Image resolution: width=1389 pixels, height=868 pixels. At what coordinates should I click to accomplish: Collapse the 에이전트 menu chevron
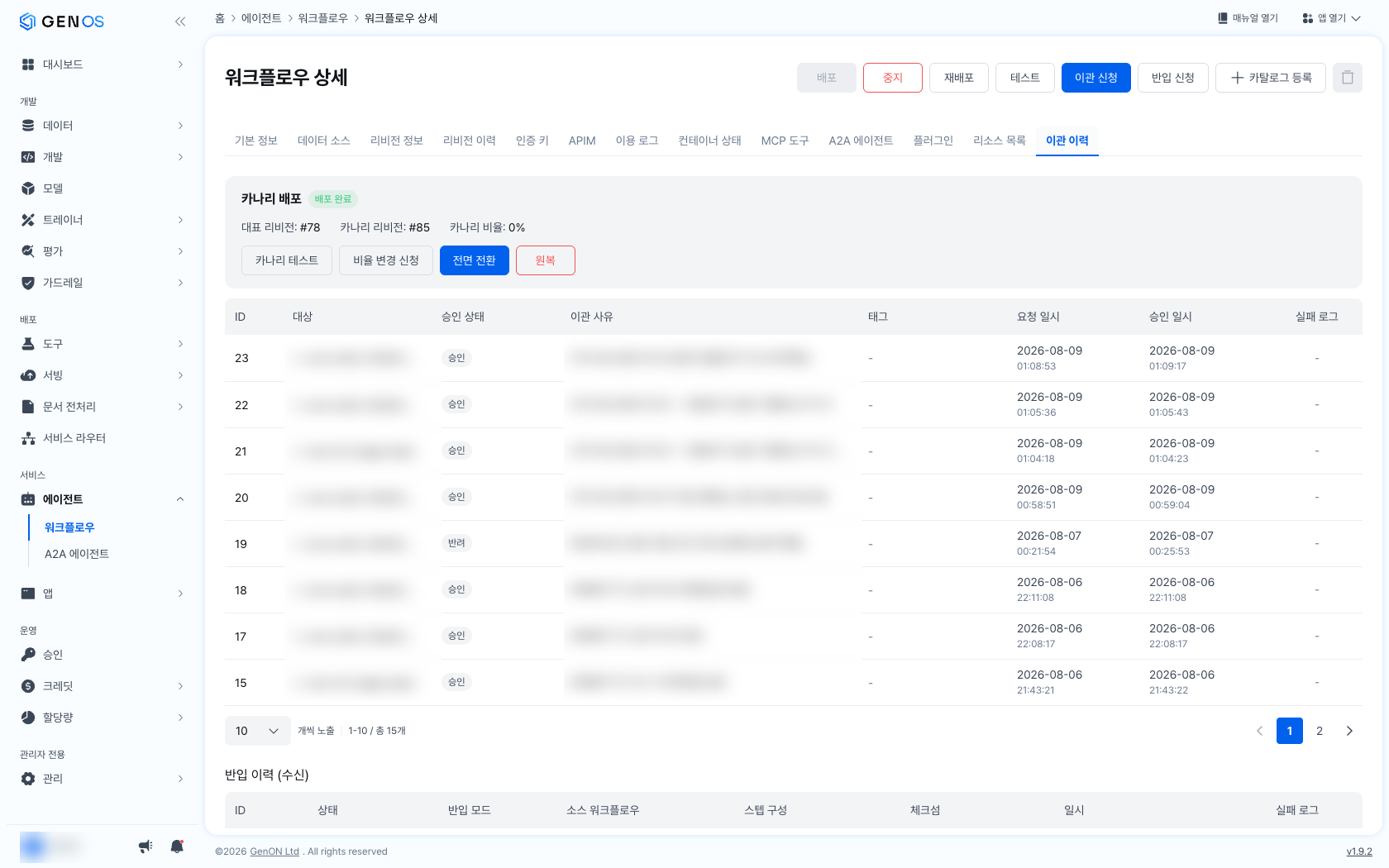coord(180,499)
